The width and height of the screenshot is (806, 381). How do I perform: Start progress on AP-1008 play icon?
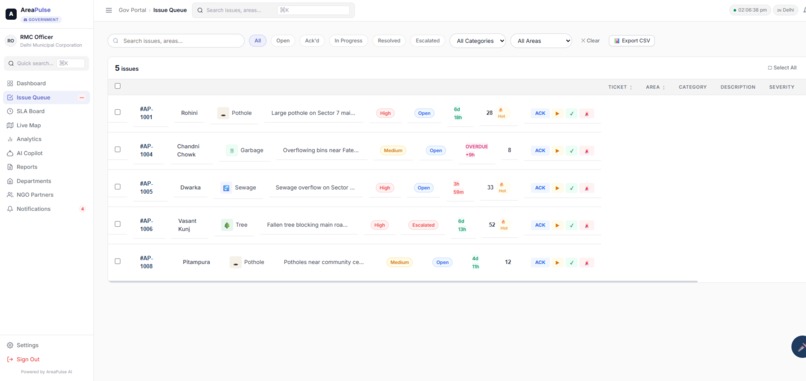pyautogui.click(x=557, y=262)
